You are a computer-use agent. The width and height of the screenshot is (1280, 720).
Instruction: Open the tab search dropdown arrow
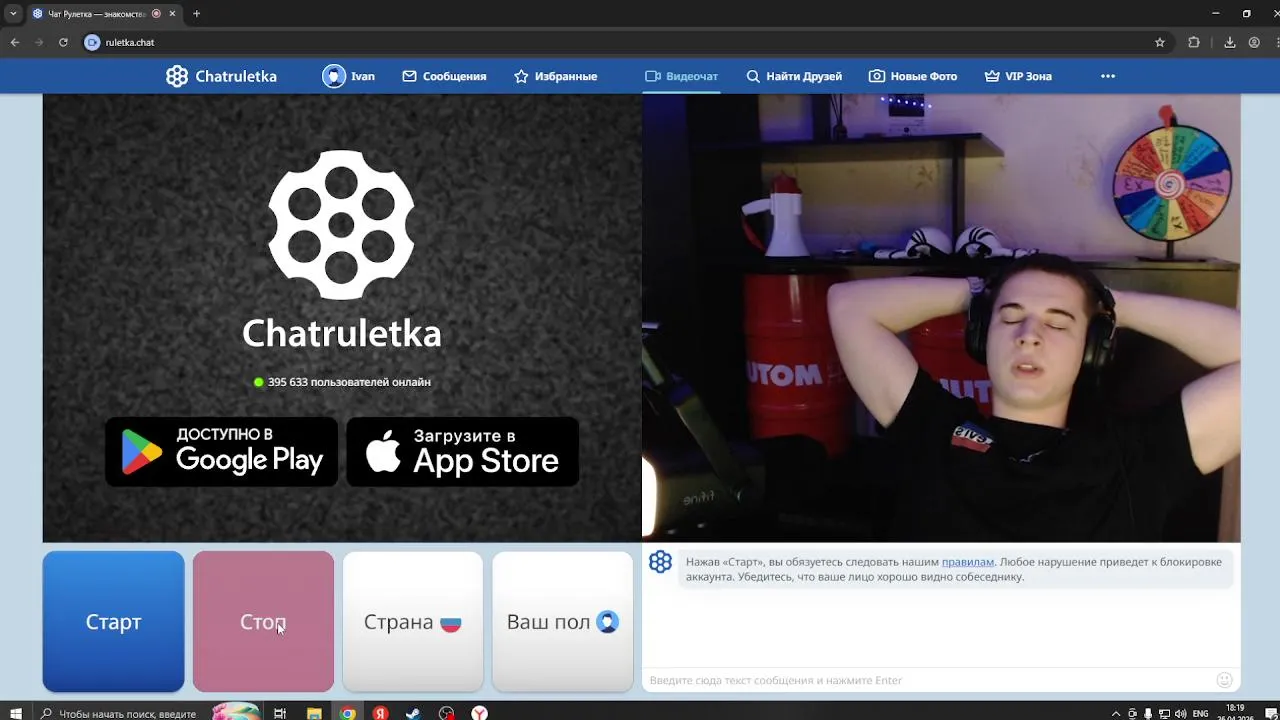[13, 14]
